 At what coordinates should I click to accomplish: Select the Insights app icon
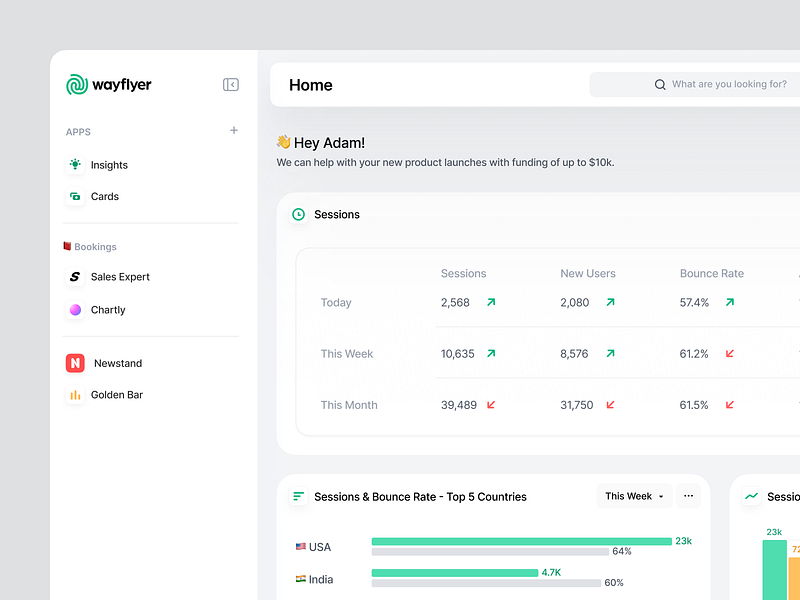[75, 165]
